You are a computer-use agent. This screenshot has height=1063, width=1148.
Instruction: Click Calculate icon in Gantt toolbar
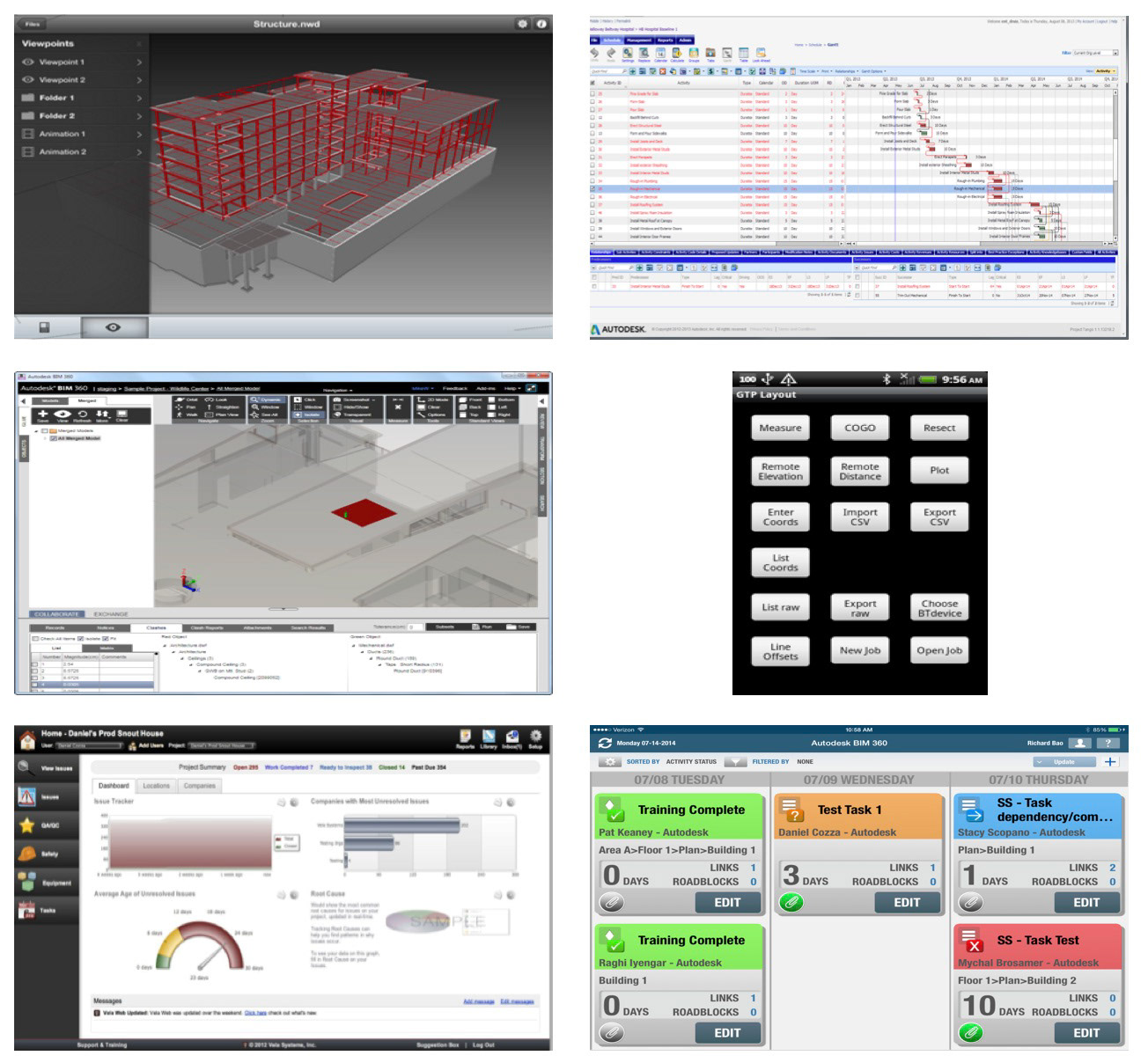click(x=677, y=55)
